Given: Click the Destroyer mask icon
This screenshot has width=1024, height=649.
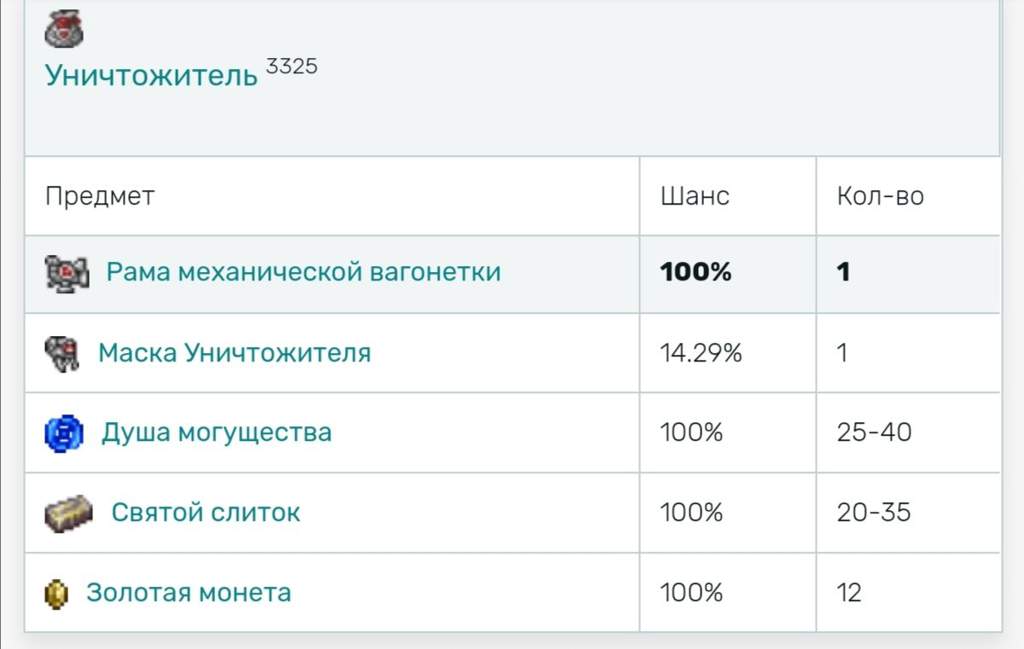Looking at the screenshot, I should click(x=62, y=354).
